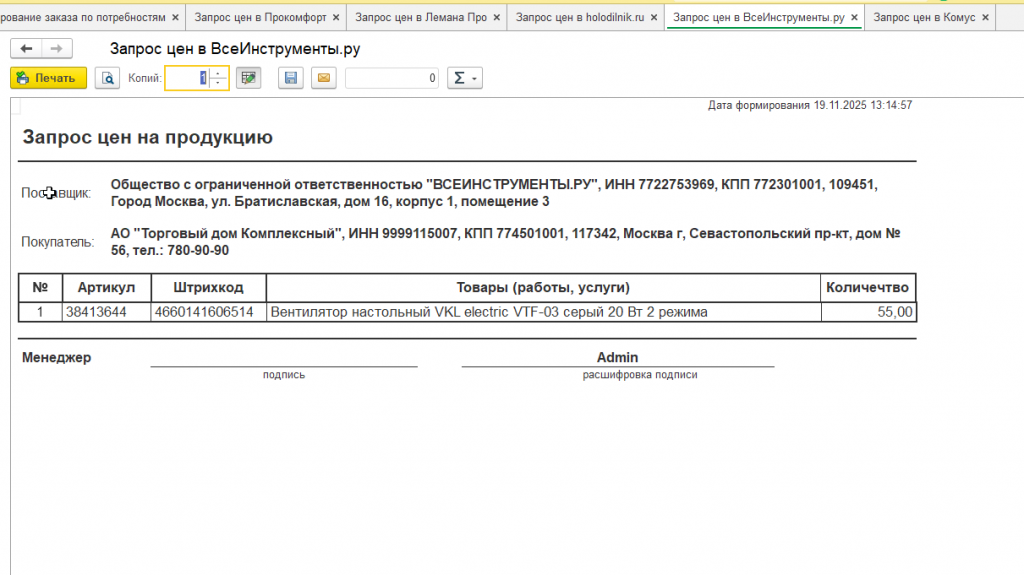Click the Покупатель label
This screenshot has height=575, width=1024.
pyautogui.click(x=57, y=242)
